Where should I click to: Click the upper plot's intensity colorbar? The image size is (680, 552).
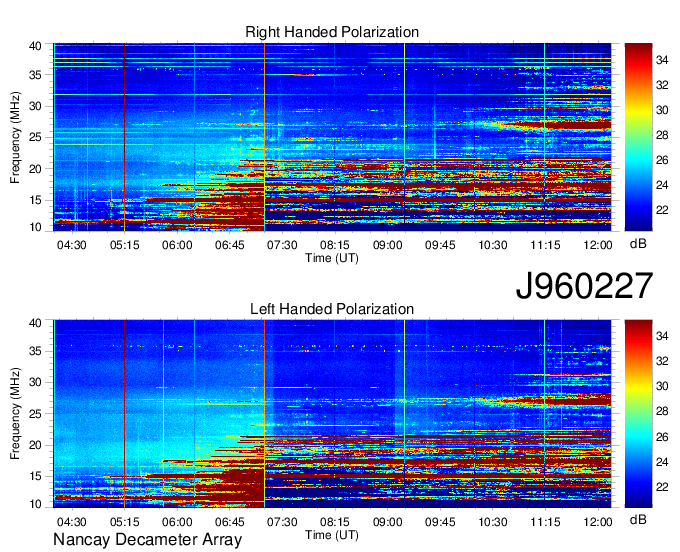(x=638, y=137)
